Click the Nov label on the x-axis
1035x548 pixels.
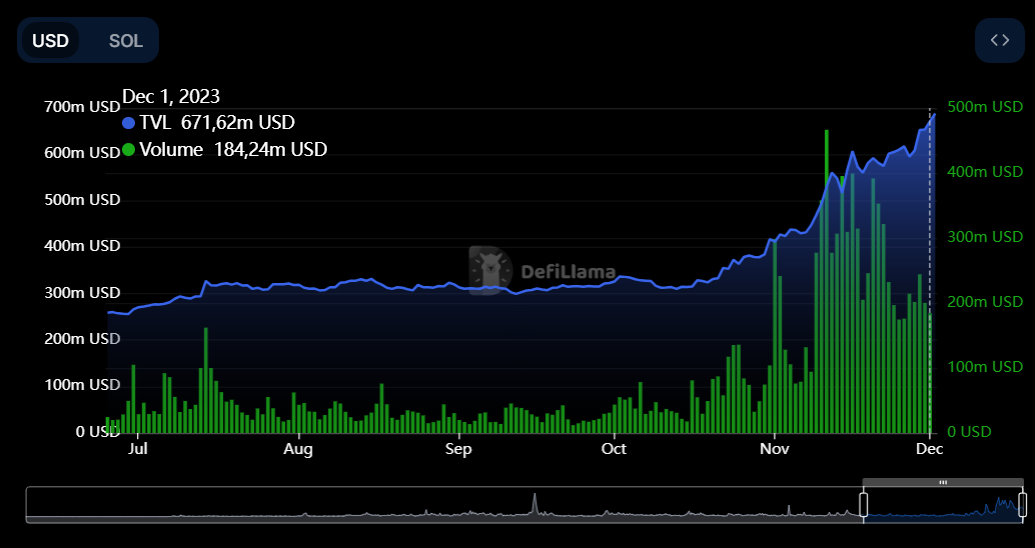[x=774, y=449]
